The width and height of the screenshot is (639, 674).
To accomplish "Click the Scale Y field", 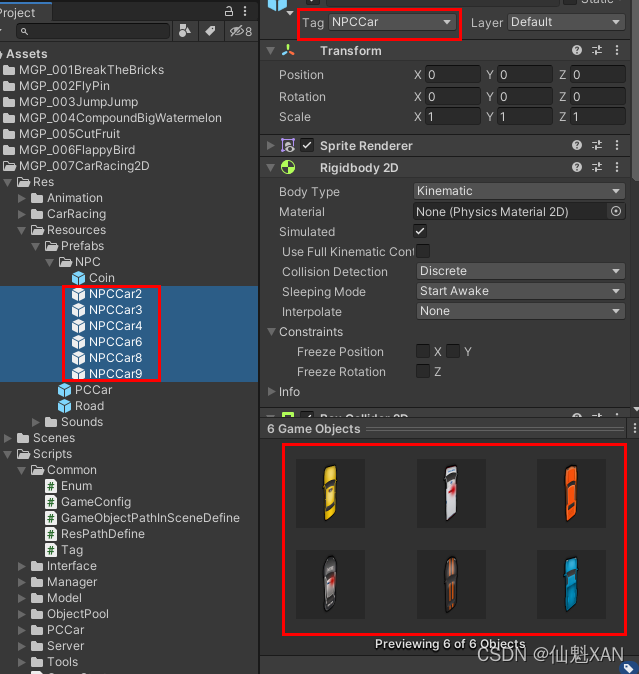I will (525, 116).
